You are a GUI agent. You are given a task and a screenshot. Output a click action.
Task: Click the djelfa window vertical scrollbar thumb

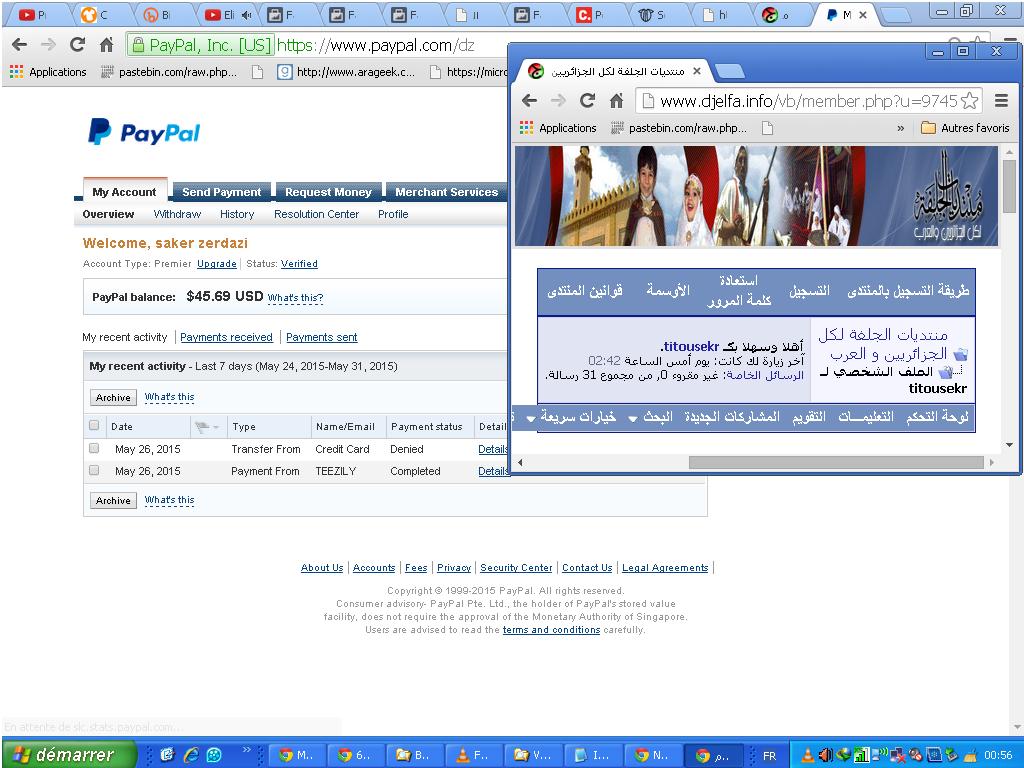pyautogui.click(x=1009, y=187)
